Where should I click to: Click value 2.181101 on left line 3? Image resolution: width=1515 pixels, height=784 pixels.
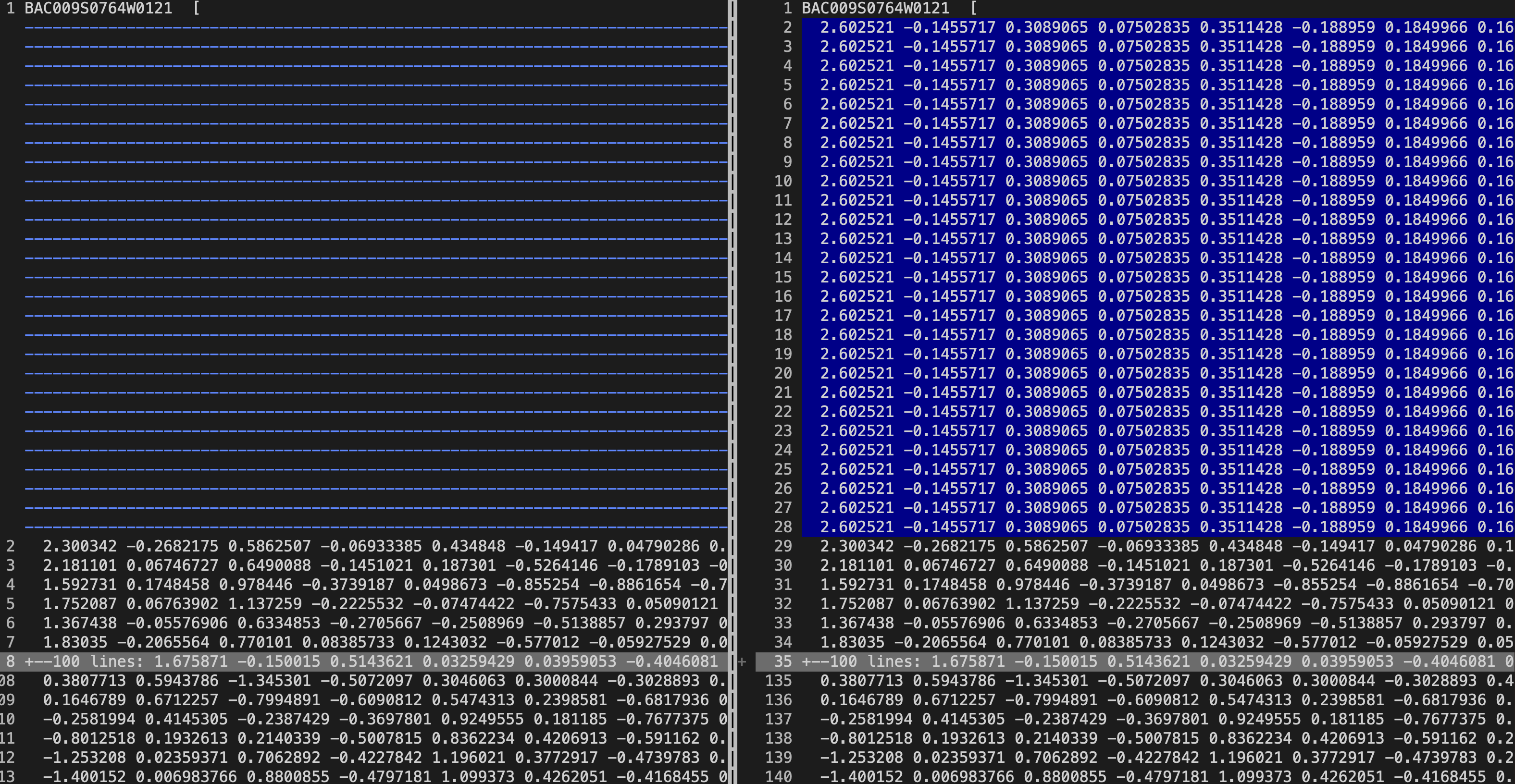(79, 566)
